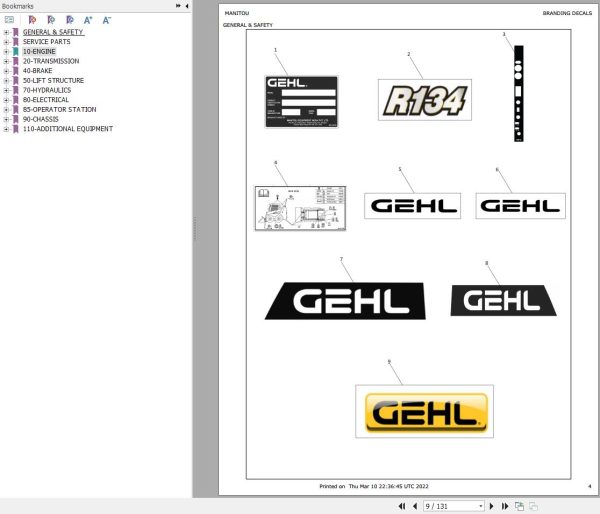Click the second bookmark flag toolbar icon
Screen dimensions: 600x514
51,20
